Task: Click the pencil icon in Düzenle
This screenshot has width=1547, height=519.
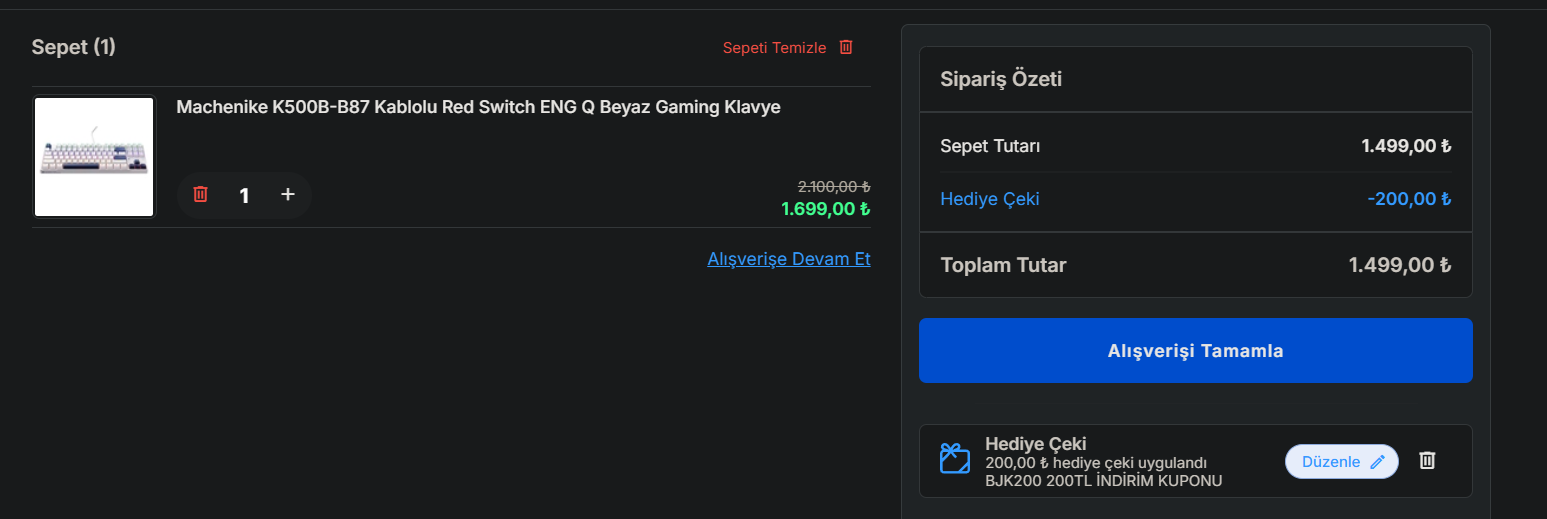Action: pos(1377,462)
